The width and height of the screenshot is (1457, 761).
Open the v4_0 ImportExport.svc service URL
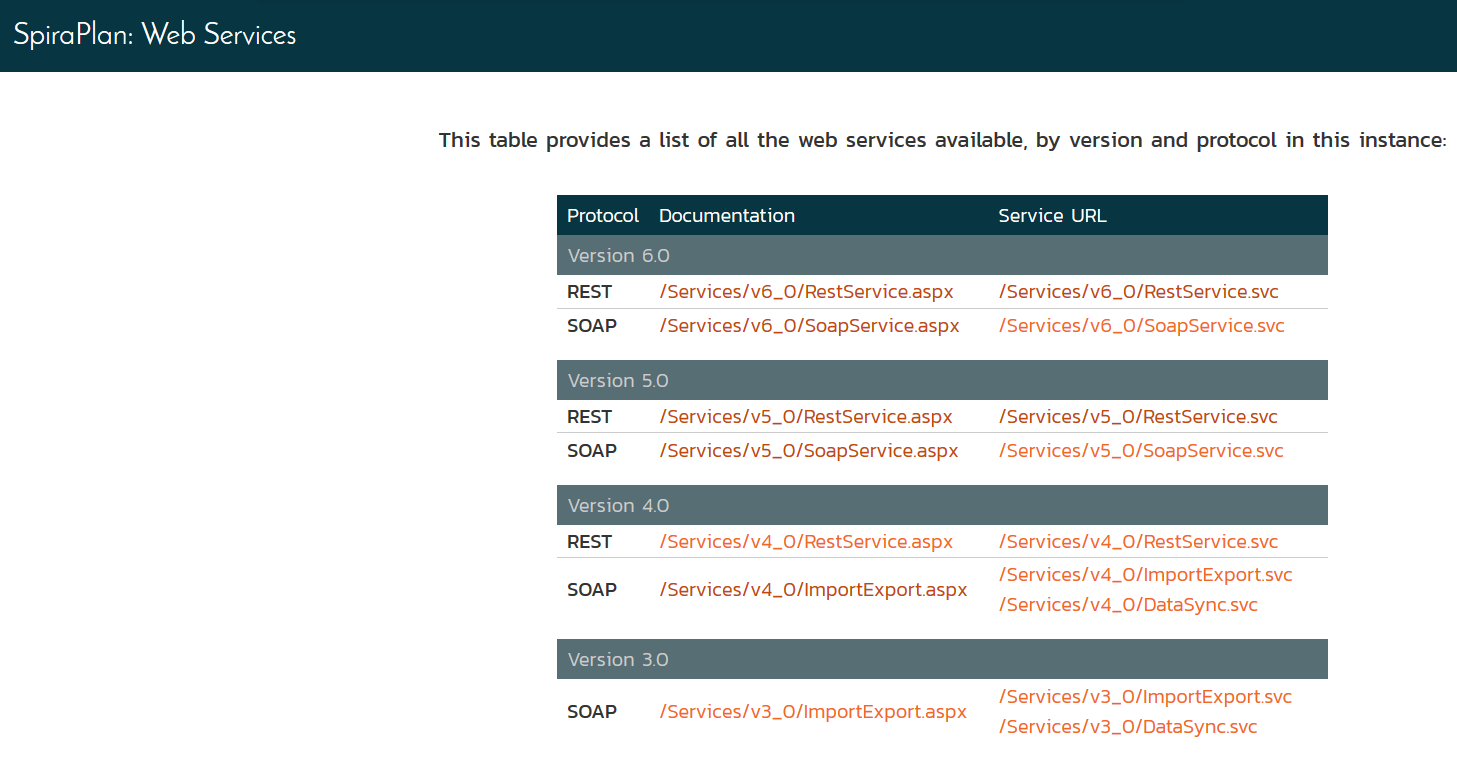[1145, 575]
